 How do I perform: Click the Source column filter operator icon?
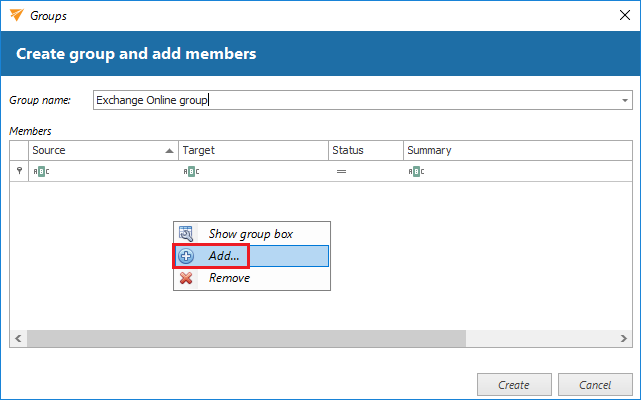pyautogui.click(x=40, y=171)
